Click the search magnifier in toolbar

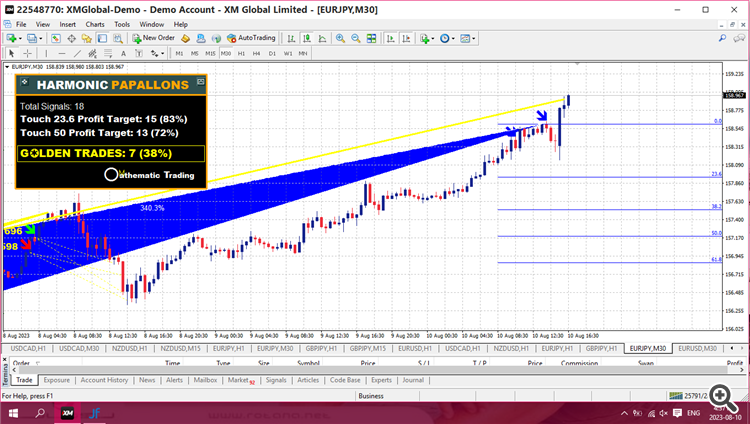[x=722, y=38]
